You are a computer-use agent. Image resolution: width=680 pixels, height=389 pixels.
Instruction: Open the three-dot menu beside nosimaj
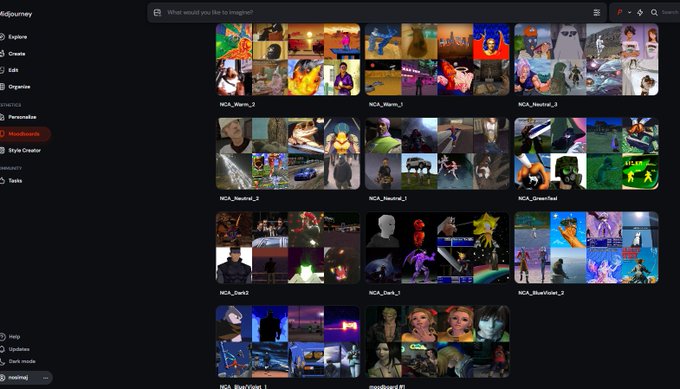tap(46, 378)
